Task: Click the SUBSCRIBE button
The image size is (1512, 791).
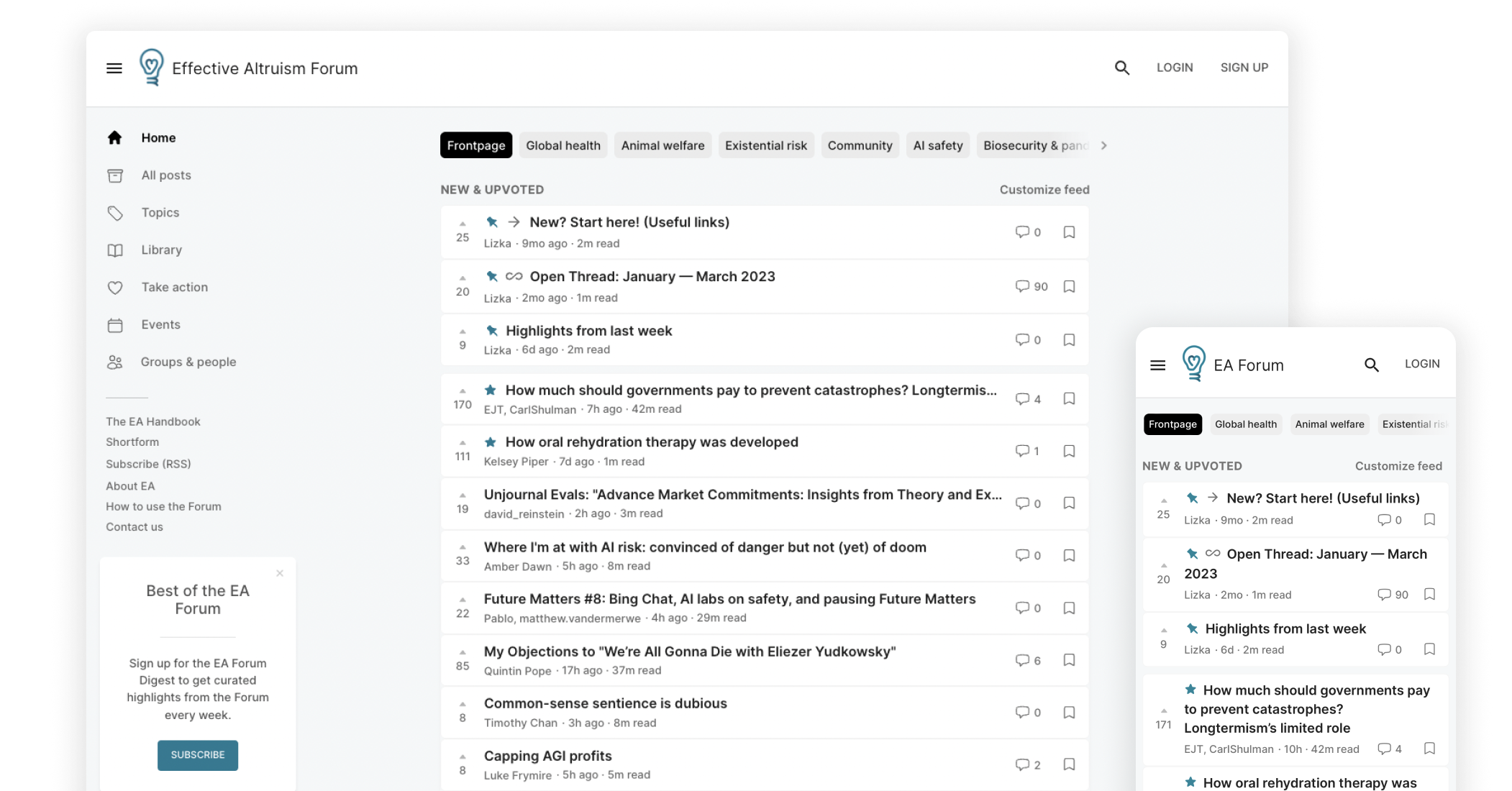Action: tap(197, 755)
